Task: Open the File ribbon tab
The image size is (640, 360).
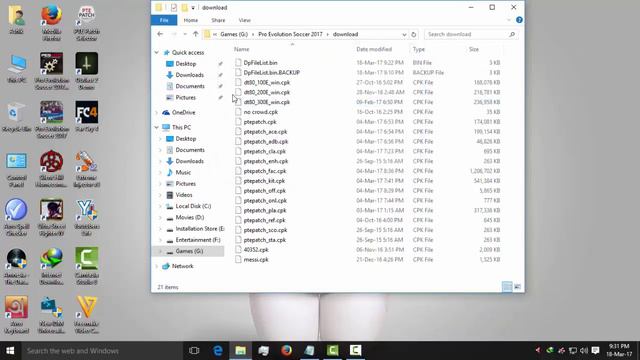Action: click(164, 20)
